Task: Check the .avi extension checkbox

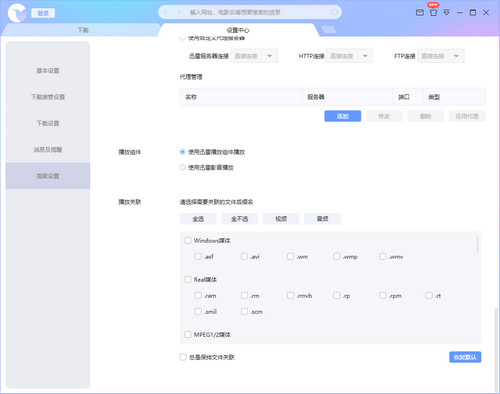Action: (x=244, y=256)
